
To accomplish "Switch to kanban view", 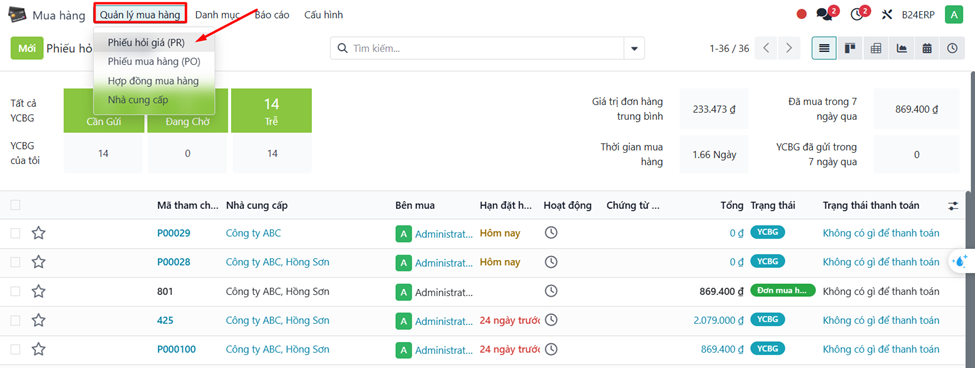I will (x=849, y=48).
